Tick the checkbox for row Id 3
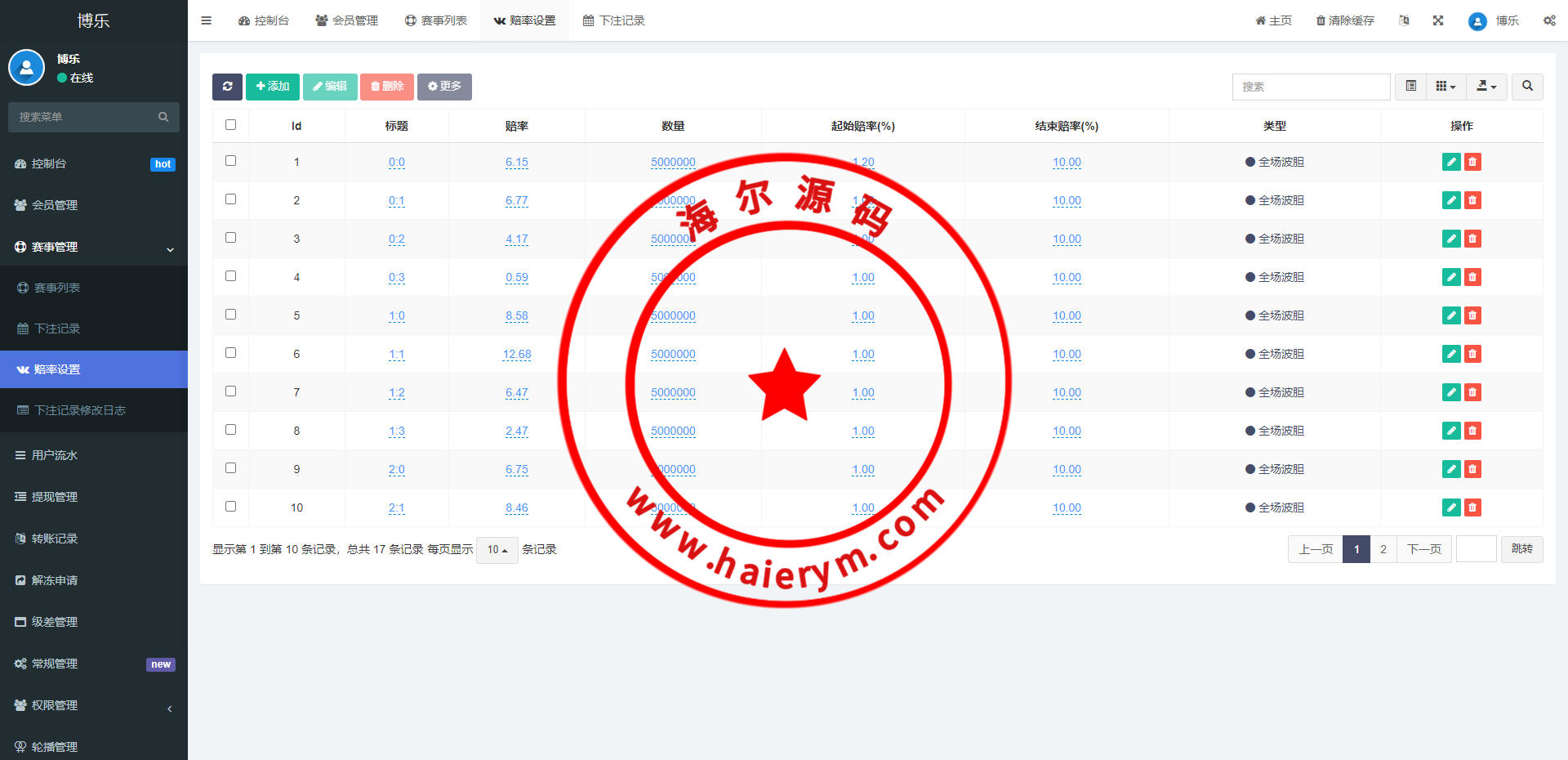Viewport: 1568px width, 760px height. (231, 238)
